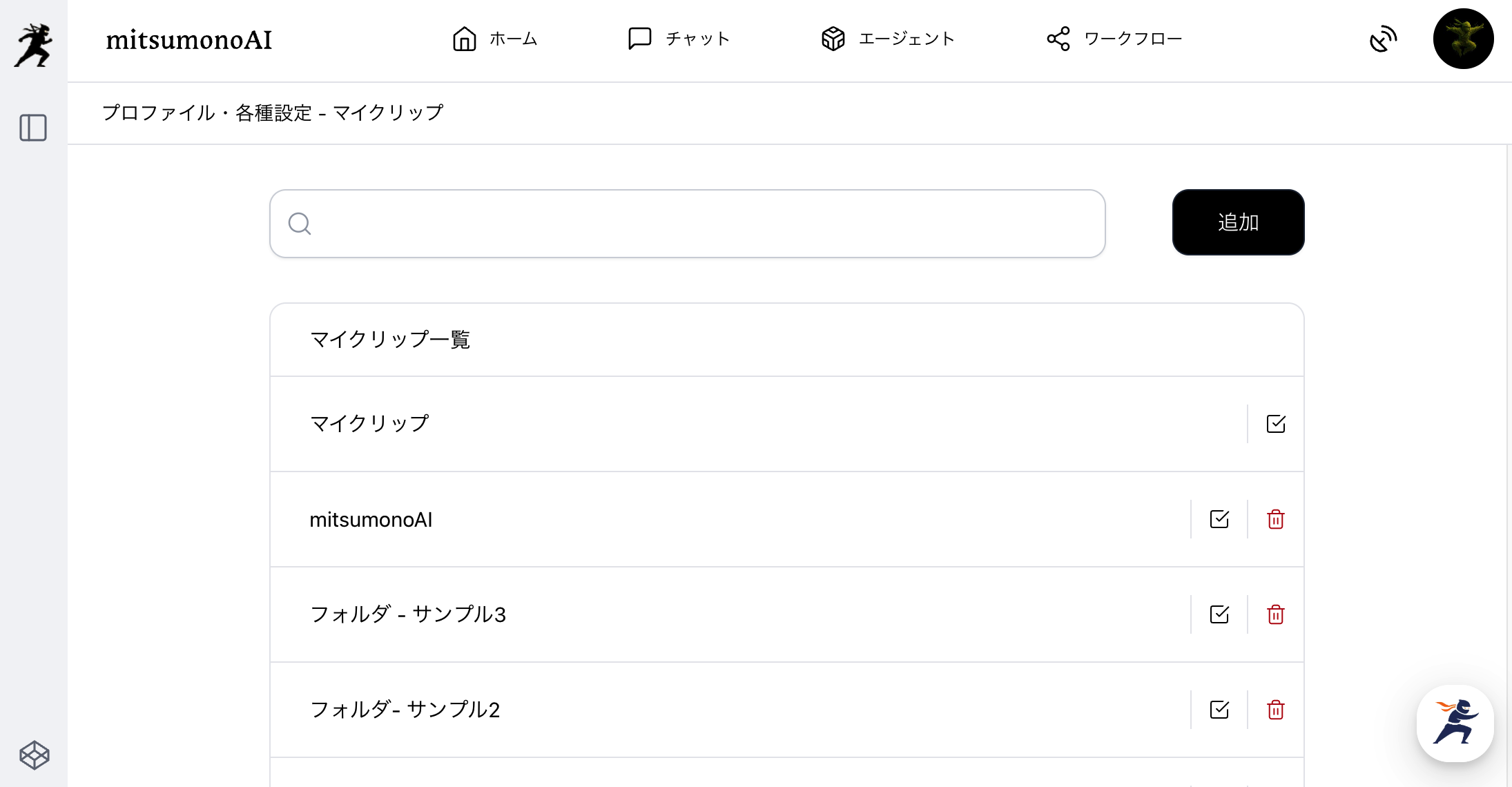Edit the フォルダ - サンプル3 clip
The image size is (1512, 787).
[x=1219, y=614]
